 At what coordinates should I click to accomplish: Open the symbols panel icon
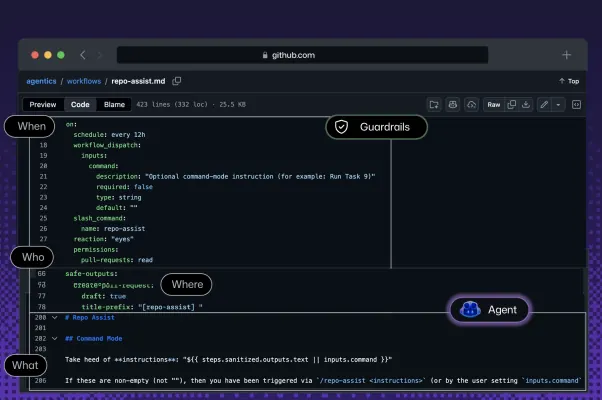(x=576, y=104)
